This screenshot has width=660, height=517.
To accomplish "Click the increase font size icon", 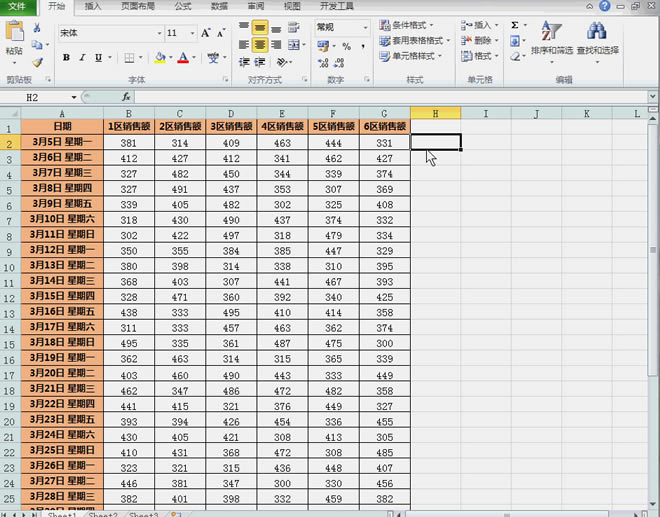I will [206, 33].
